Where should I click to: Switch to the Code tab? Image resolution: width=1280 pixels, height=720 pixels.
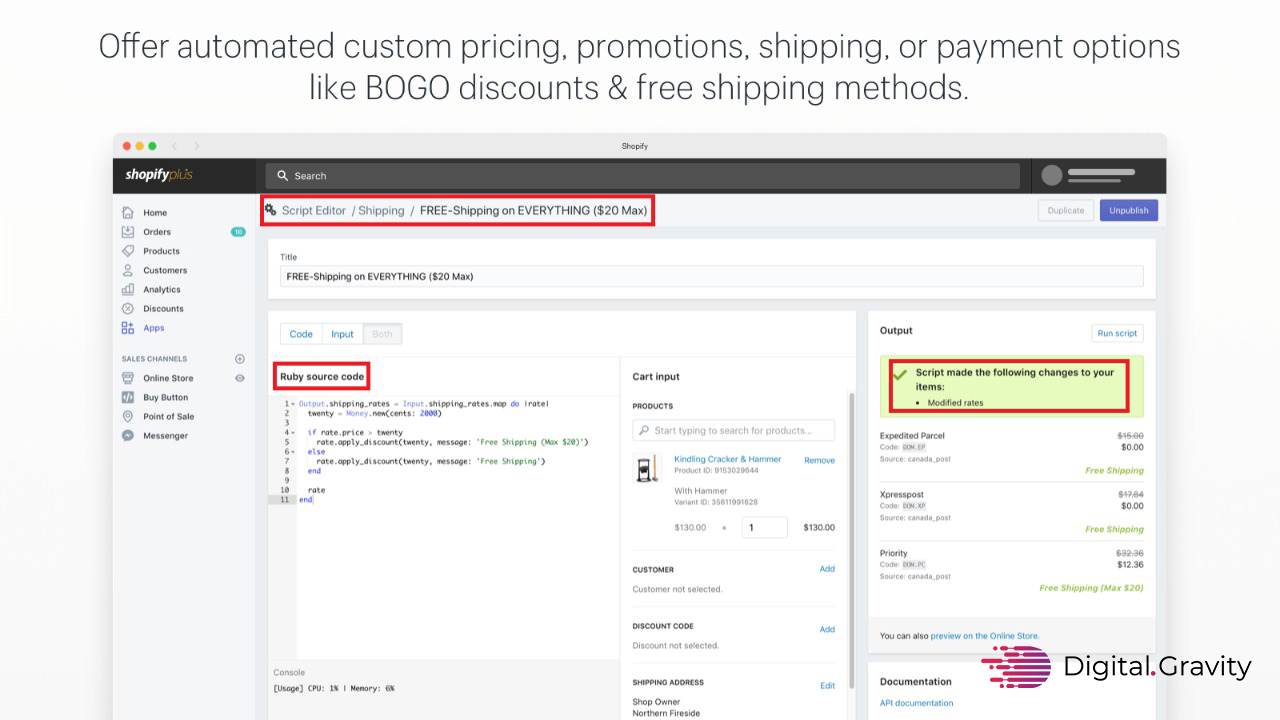point(301,334)
